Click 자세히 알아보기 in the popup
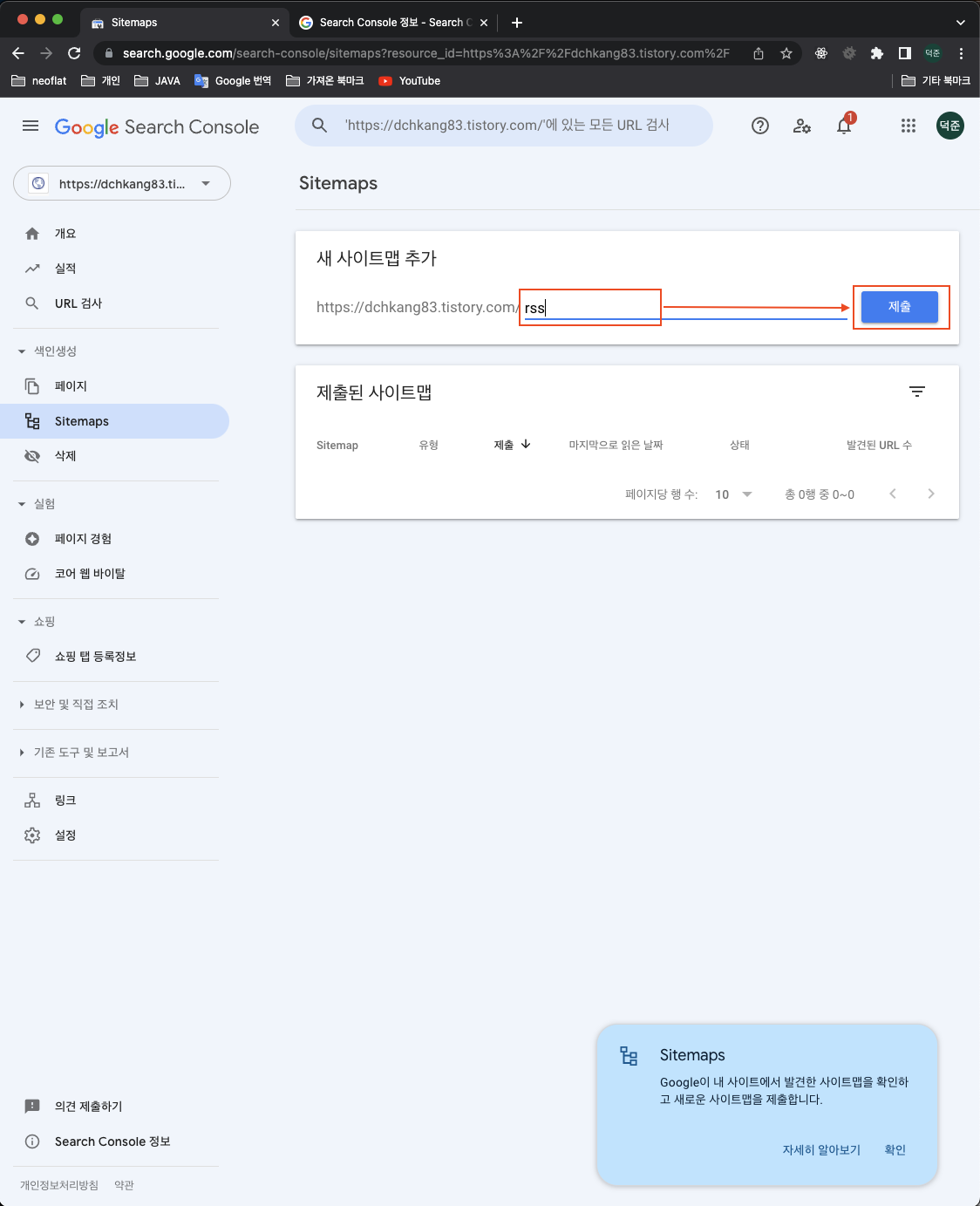The image size is (980, 1206). click(821, 1150)
